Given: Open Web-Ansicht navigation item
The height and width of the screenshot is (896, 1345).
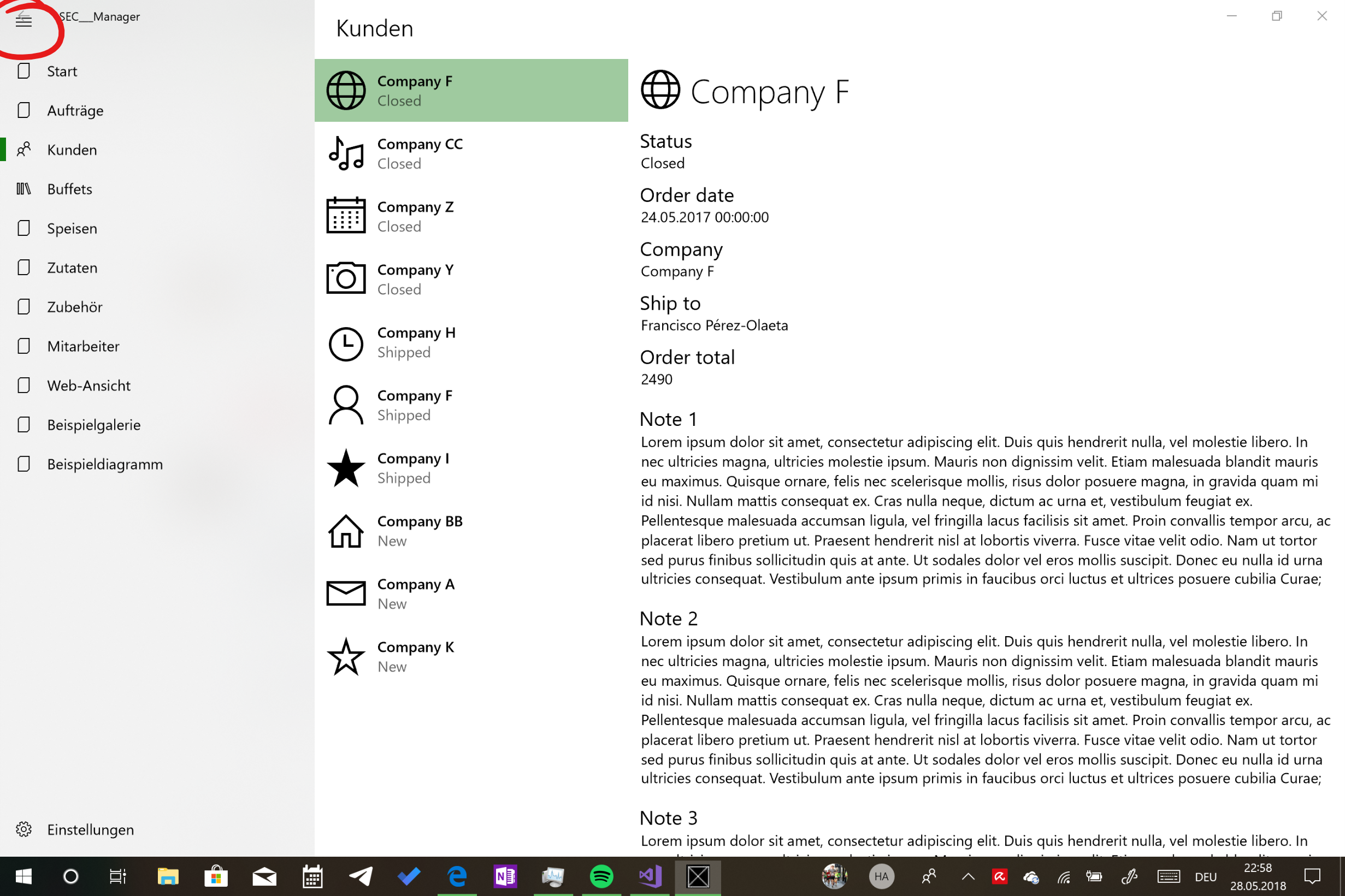Looking at the screenshot, I should point(89,385).
